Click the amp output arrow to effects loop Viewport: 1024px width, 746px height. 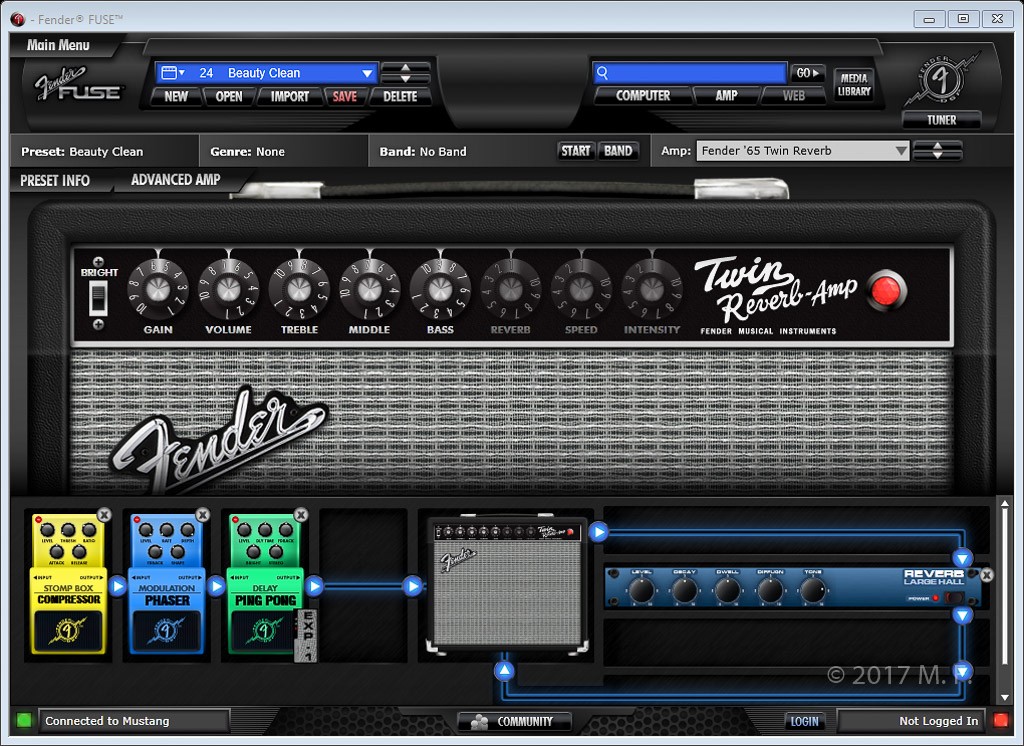point(599,532)
